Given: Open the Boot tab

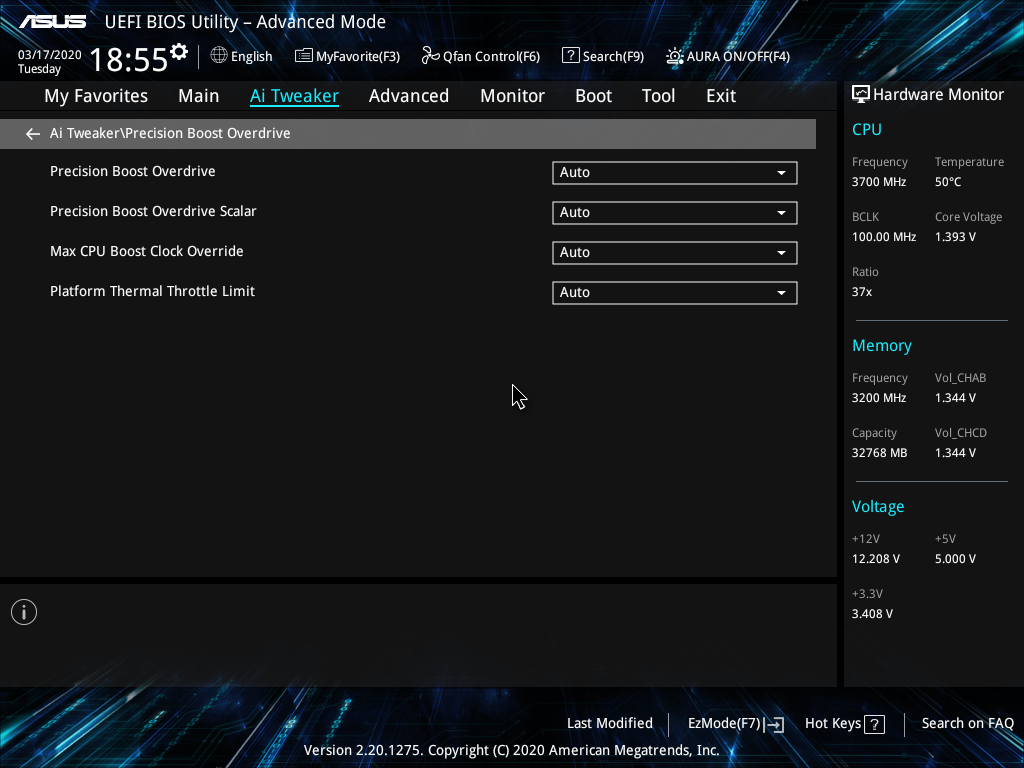Looking at the screenshot, I should [594, 96].
